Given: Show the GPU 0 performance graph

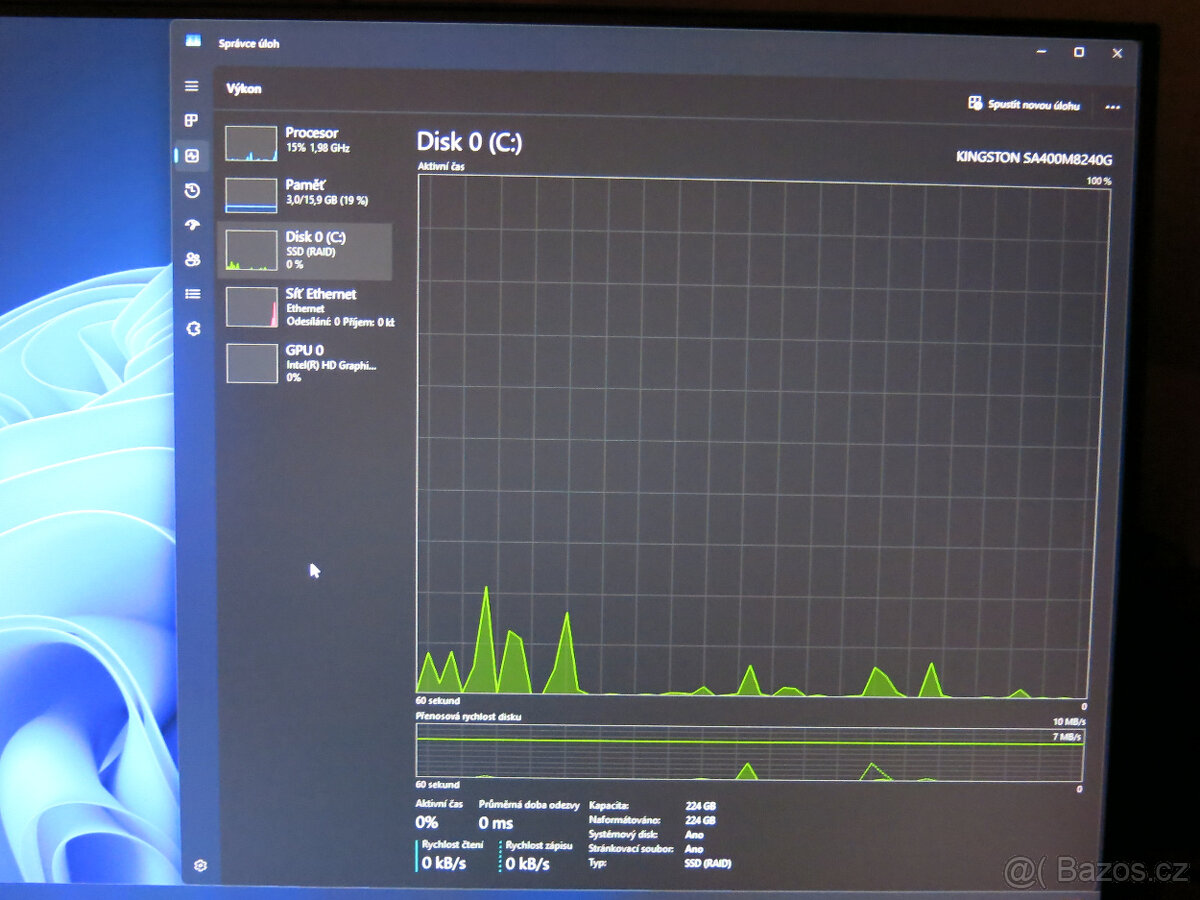Looking at the screenshot, I should 305,362.
